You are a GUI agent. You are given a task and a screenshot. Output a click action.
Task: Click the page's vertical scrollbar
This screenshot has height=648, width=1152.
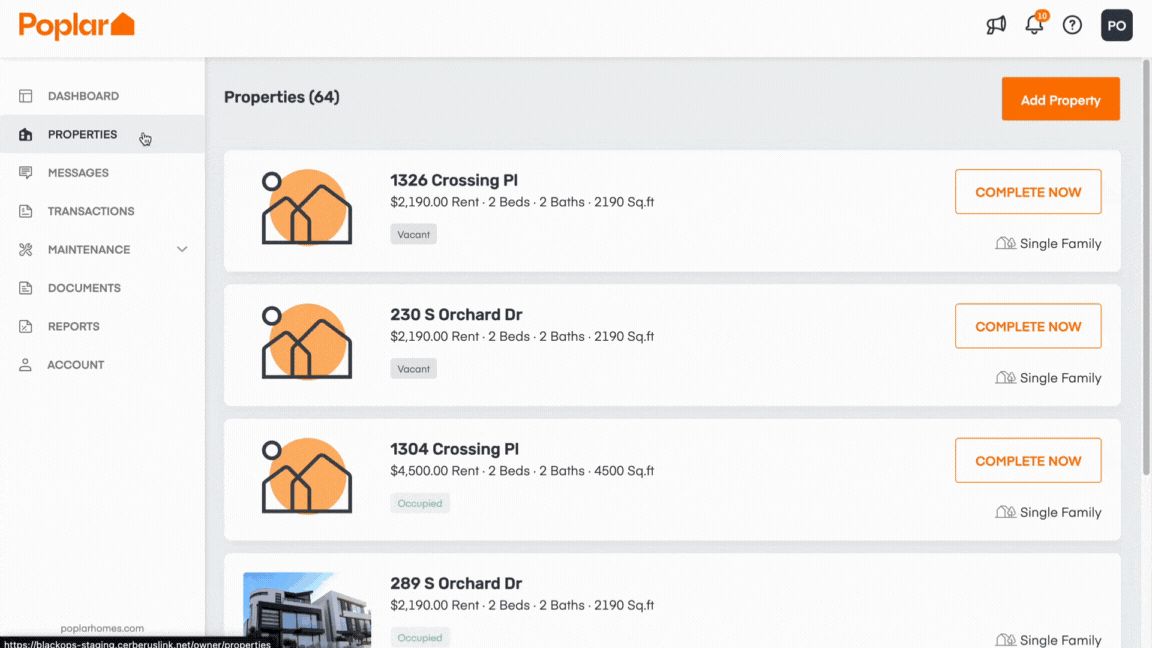click(1146, 268)
